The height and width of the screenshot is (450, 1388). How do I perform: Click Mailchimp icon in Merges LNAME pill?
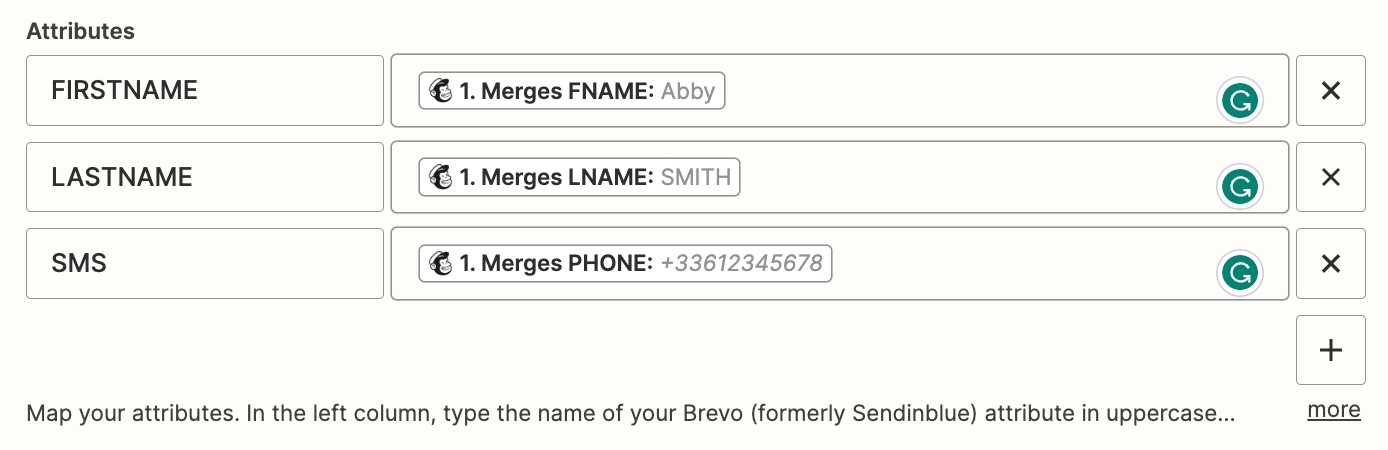pos(440,177)
